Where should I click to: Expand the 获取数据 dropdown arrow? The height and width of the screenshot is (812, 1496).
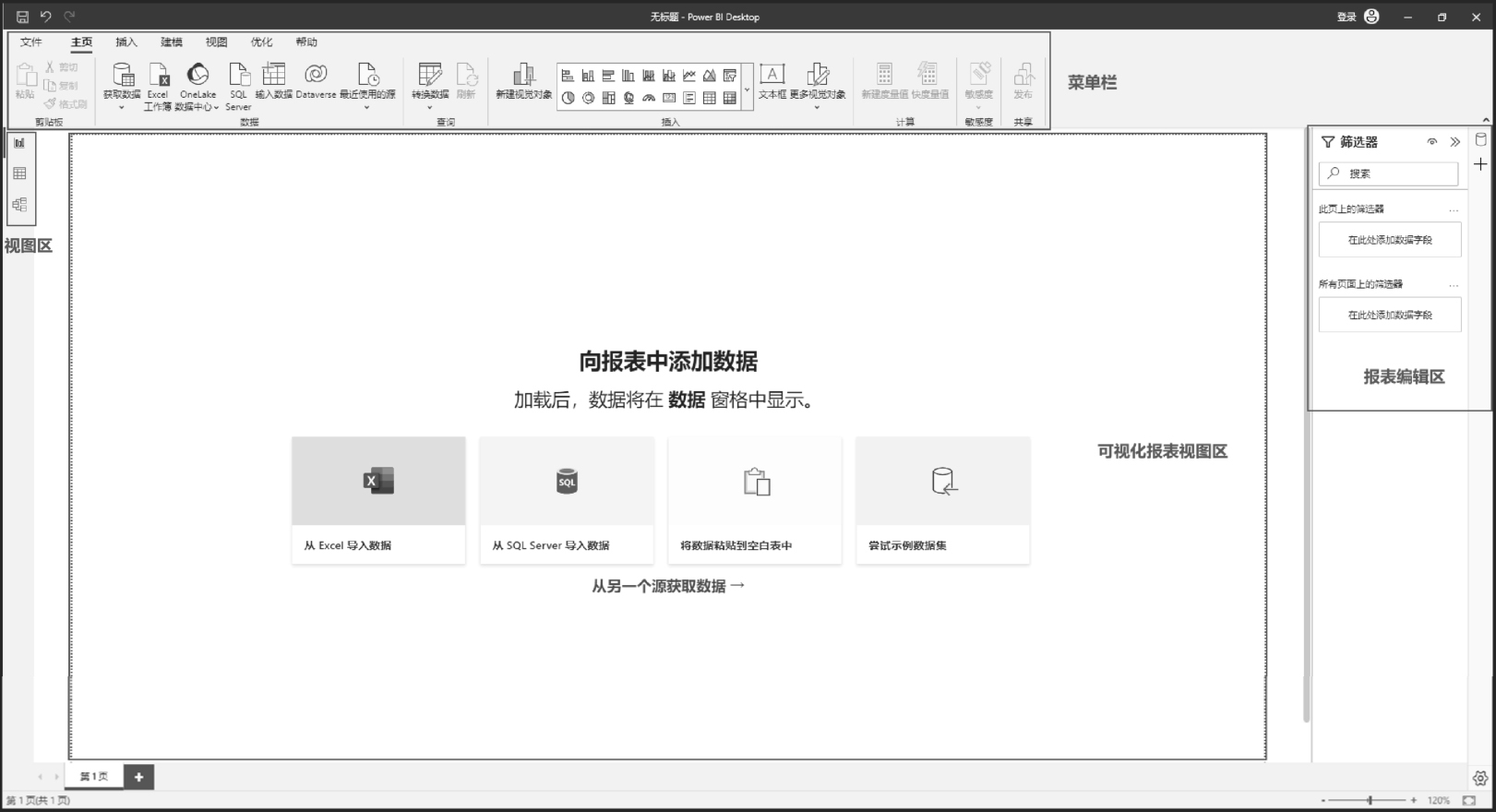[x=122, y=107]
